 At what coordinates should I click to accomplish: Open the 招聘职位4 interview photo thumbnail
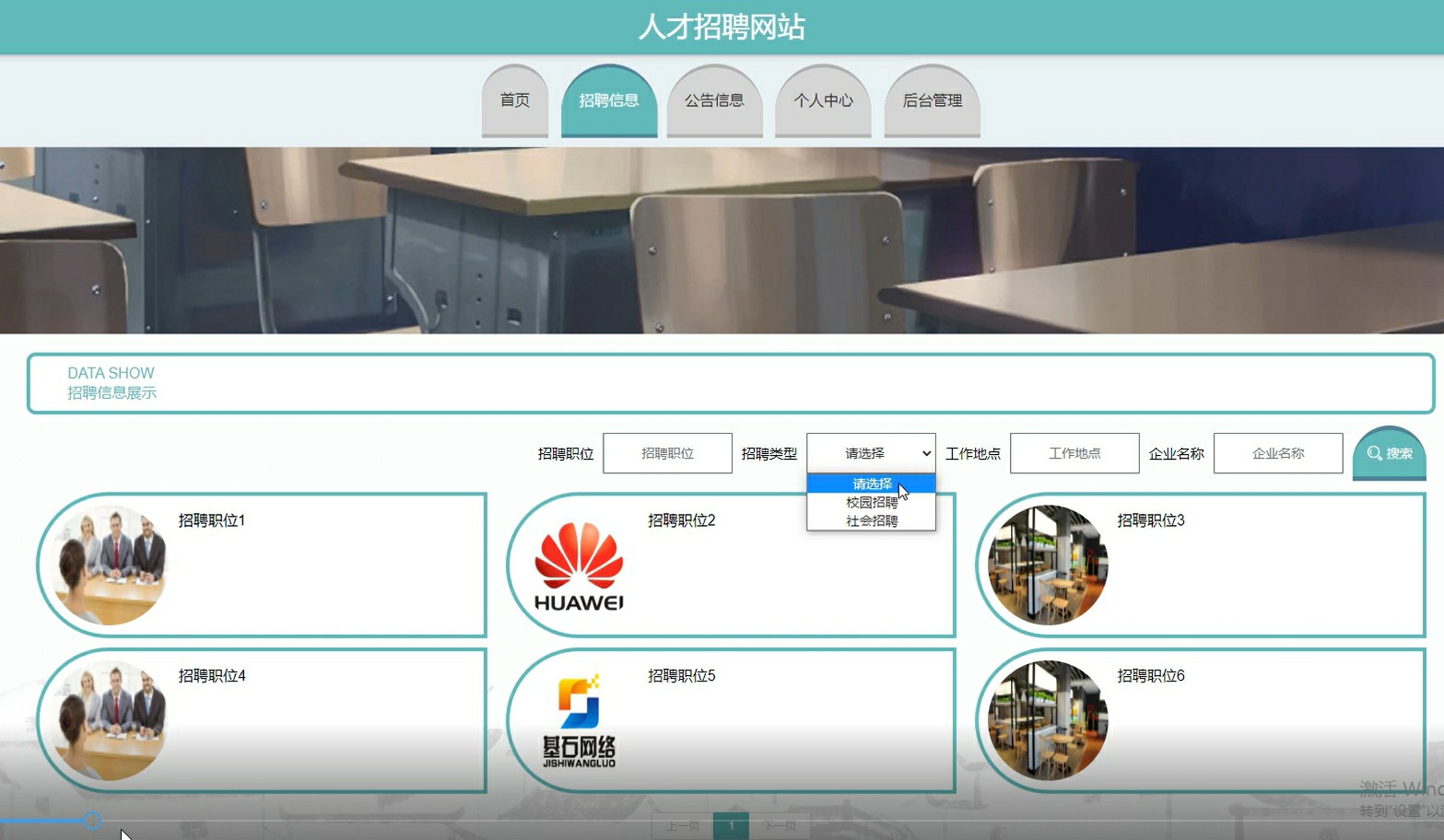click(x=111, y=721)
